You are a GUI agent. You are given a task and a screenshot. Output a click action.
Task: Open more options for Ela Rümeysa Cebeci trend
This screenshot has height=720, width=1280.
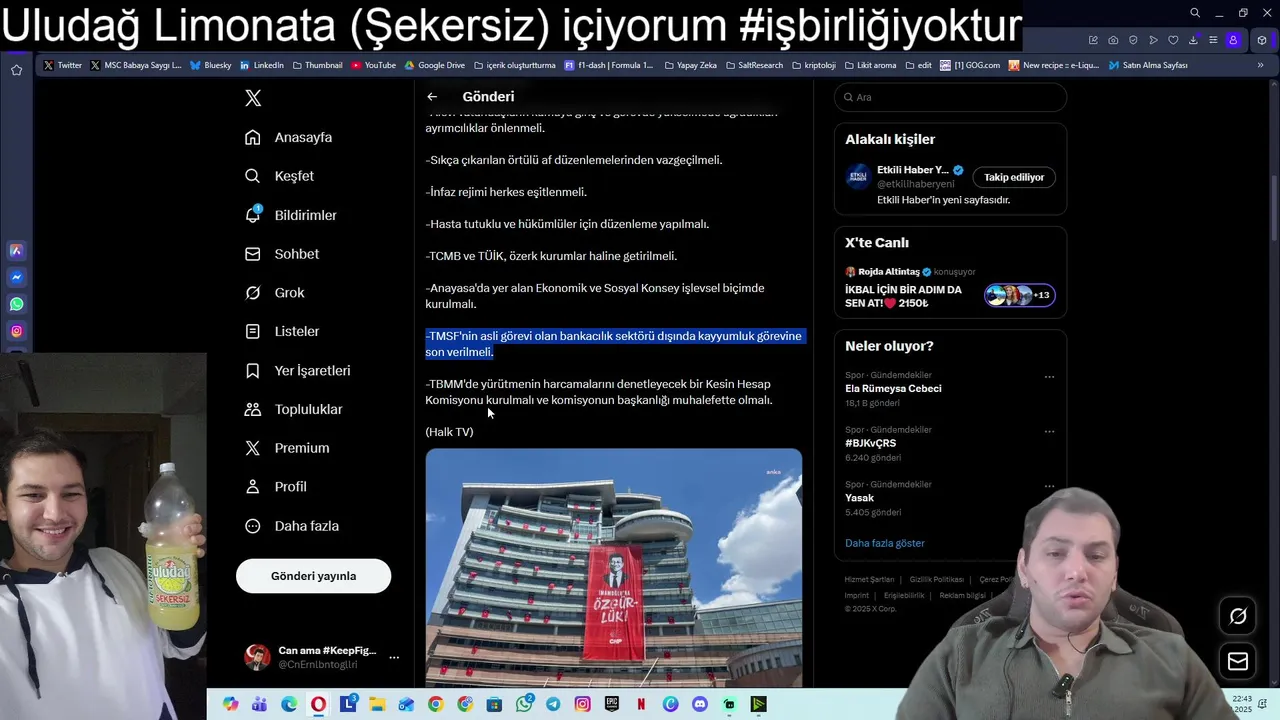point(1049,377)
